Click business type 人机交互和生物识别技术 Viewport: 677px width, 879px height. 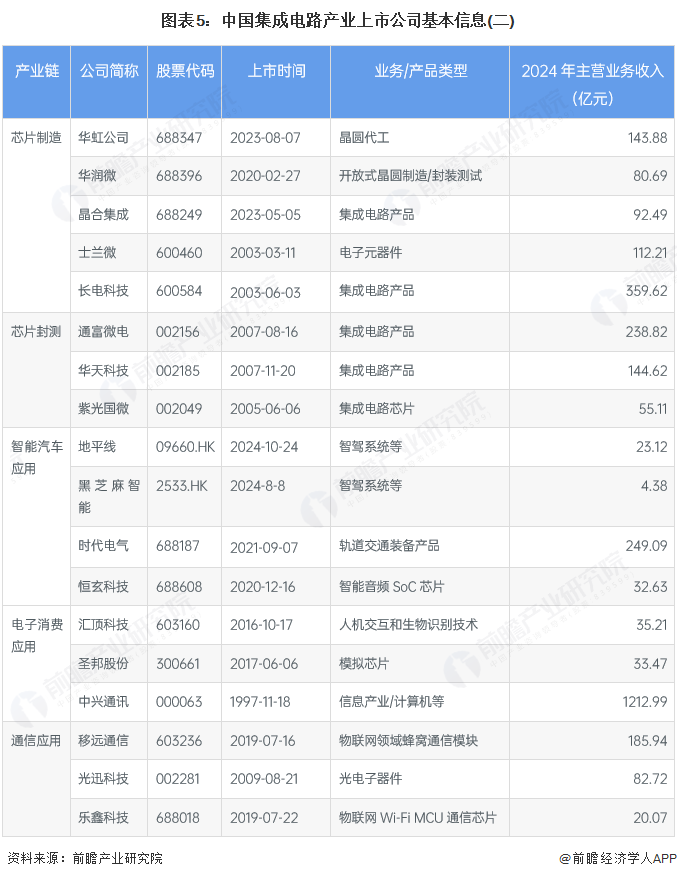tap(409, 625)
